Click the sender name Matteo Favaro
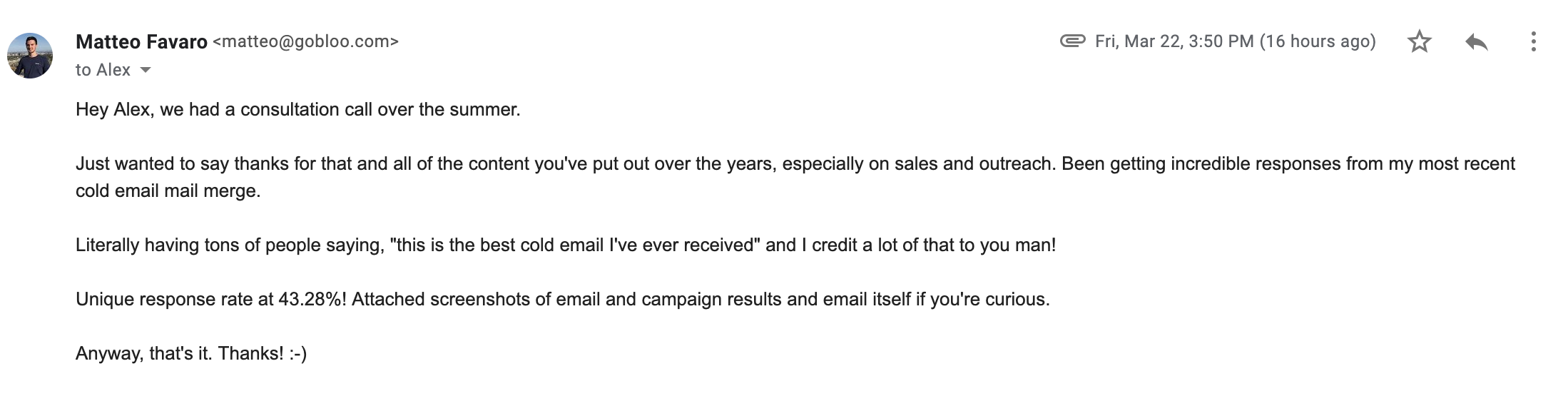 141,42
